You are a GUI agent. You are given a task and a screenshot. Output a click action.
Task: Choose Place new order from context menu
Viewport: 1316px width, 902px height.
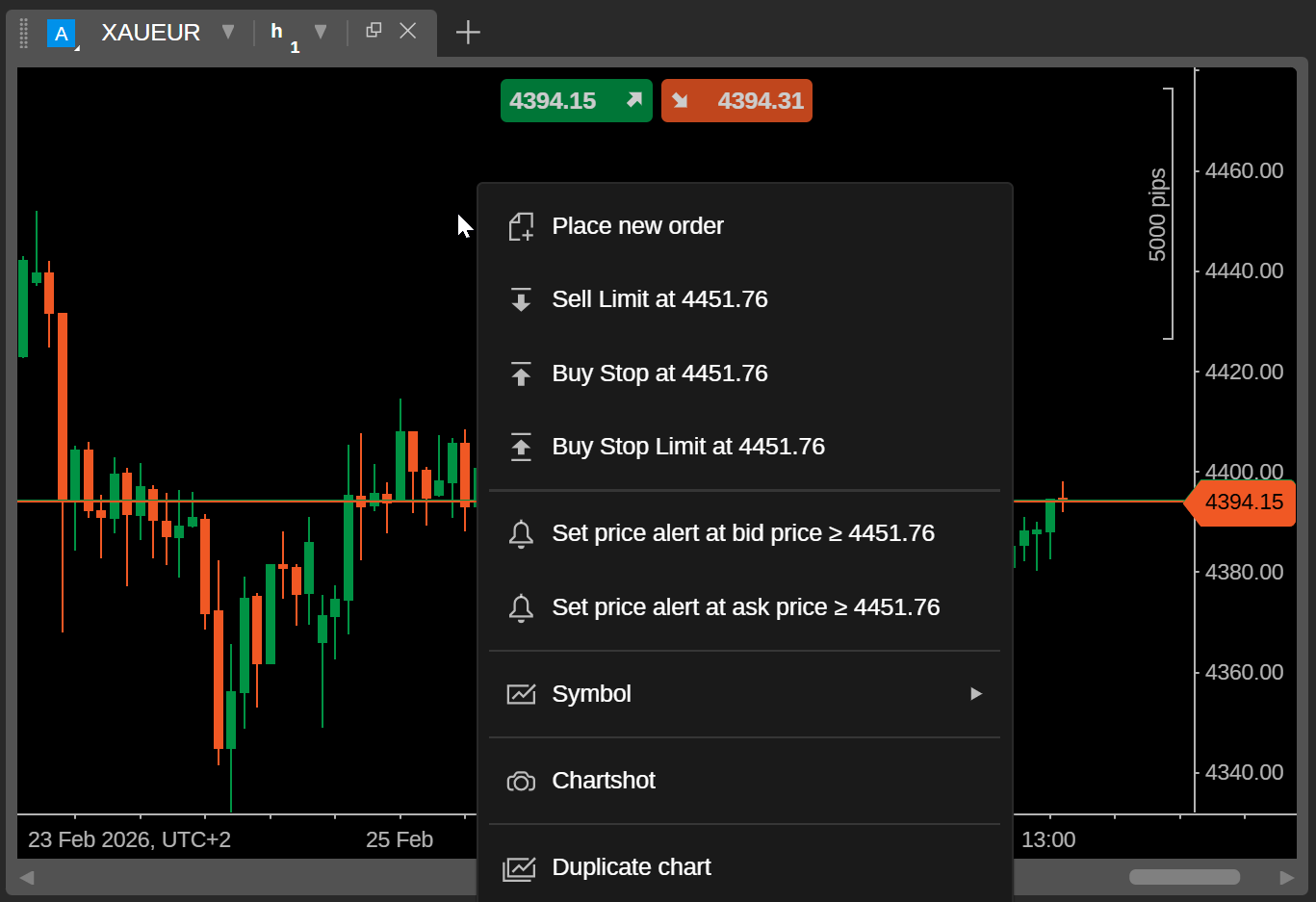pyautogui.click(x=745, y=226)
